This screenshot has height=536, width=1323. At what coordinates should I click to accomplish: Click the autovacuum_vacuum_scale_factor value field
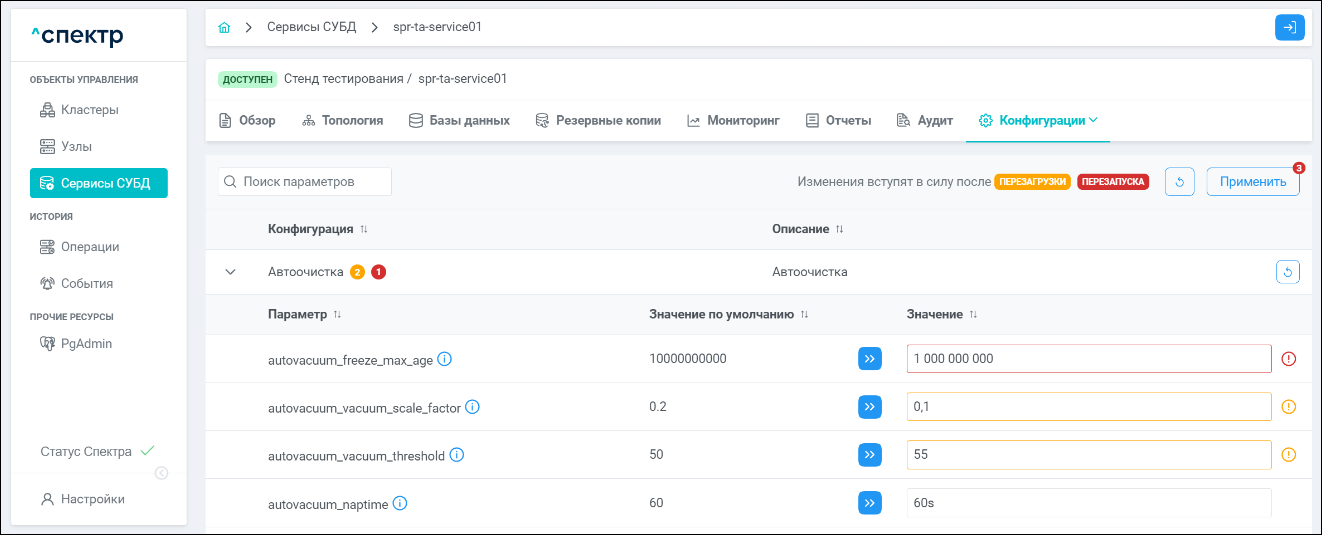point(1088,407)
